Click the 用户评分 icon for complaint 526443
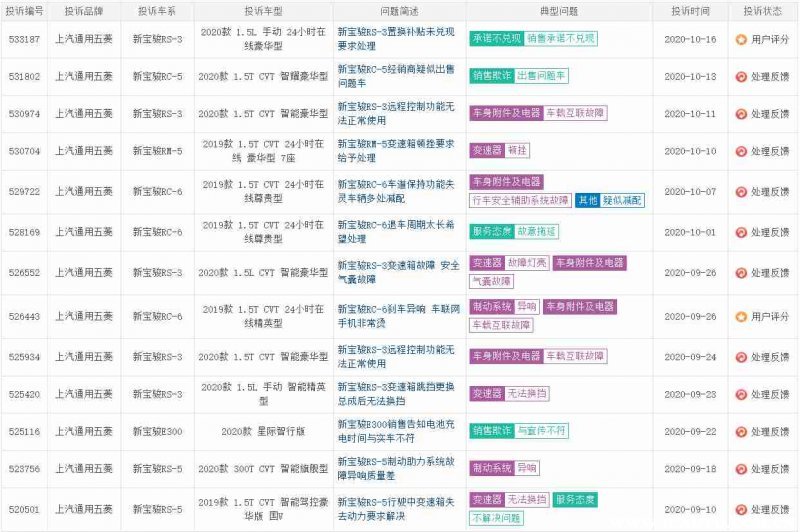800x532 pixels. coord(740,317)
